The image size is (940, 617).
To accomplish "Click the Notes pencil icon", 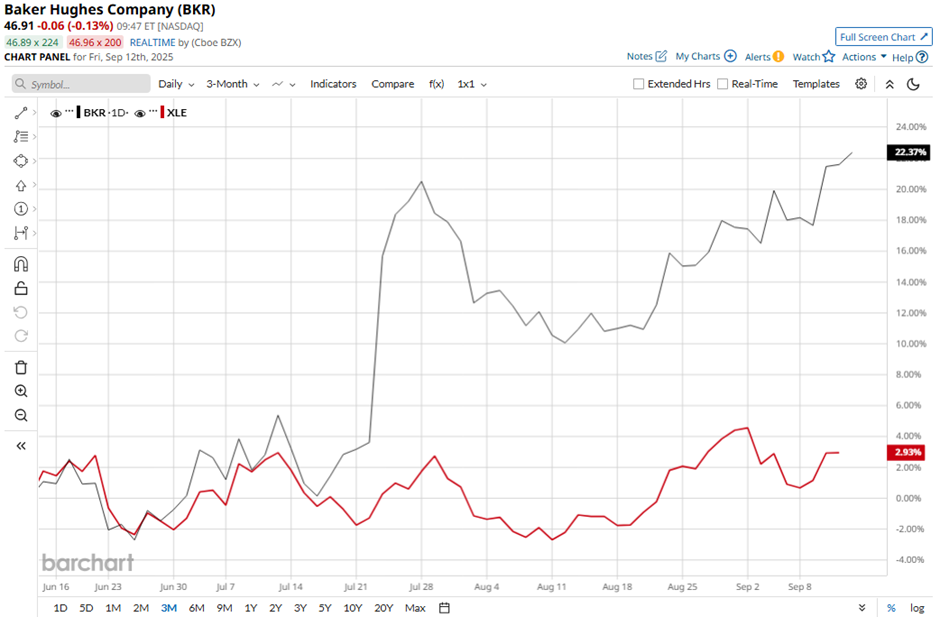I will [661, 56].
